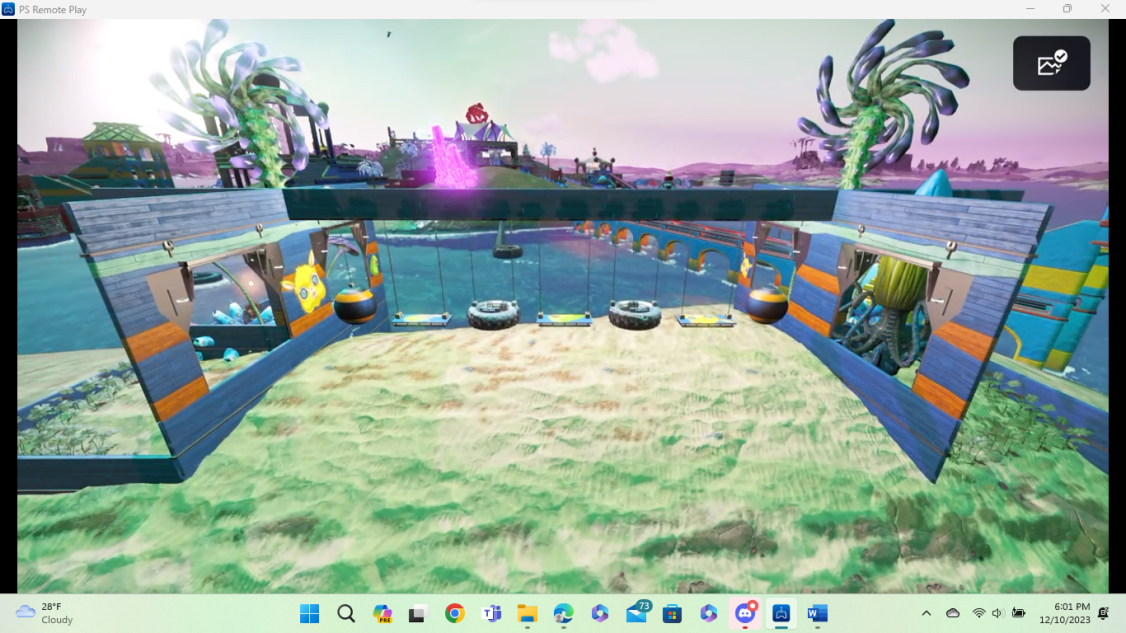The width and height of the screenshot is (1126, 633).
Task: Open the clock and date panel
Action: click(1065, 613)
